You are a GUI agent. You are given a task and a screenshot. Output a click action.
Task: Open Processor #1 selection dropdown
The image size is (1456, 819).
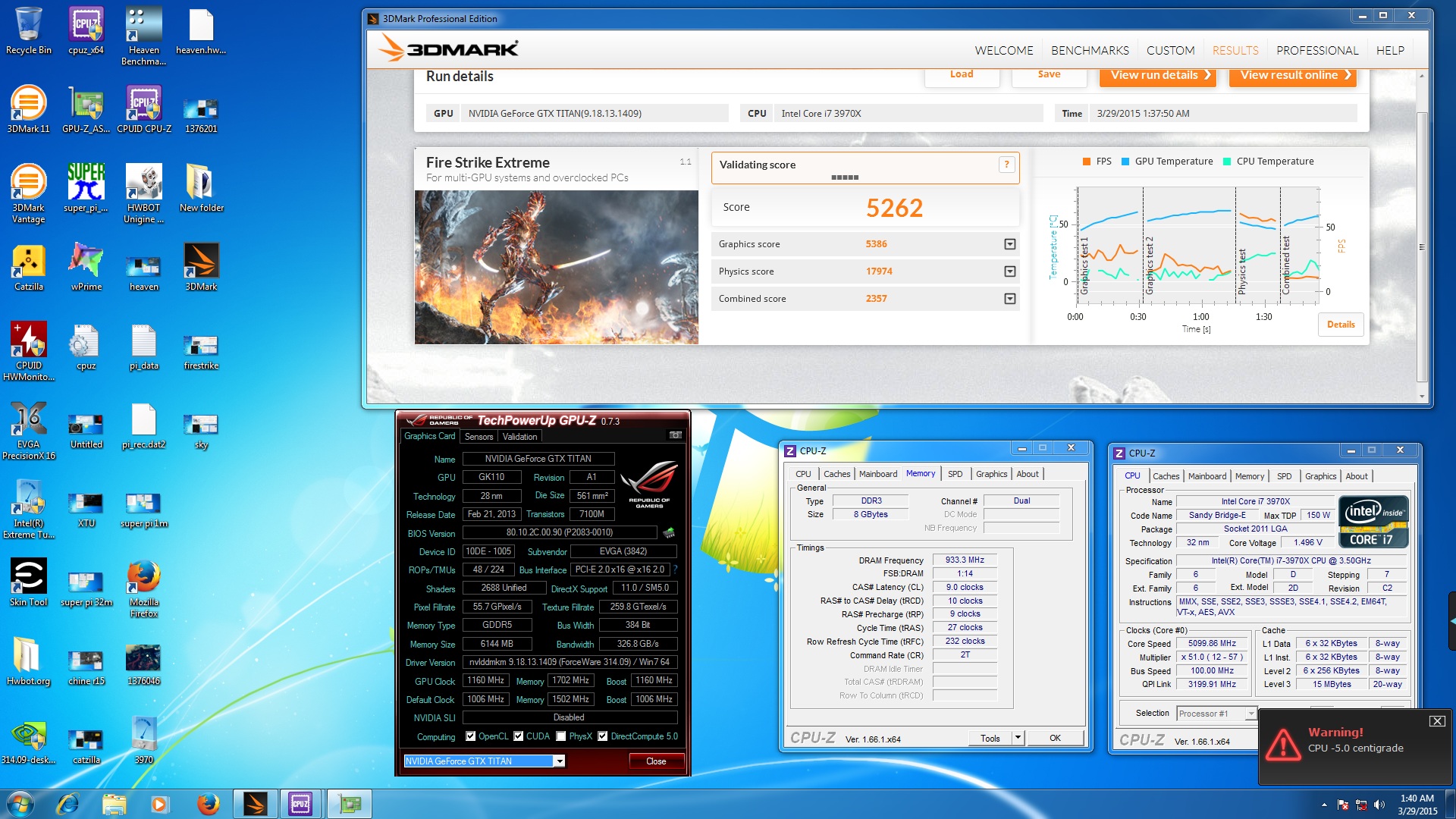[1250, 714]
